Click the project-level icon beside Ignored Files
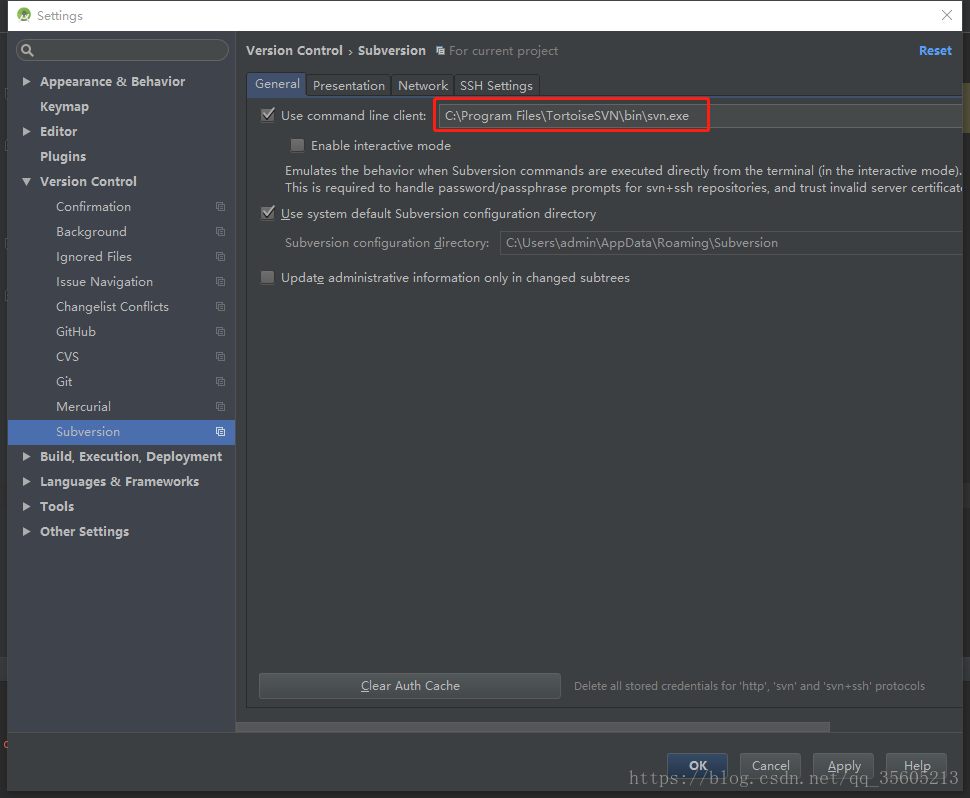Screen dimensions: 970x798 pos(220,256)
